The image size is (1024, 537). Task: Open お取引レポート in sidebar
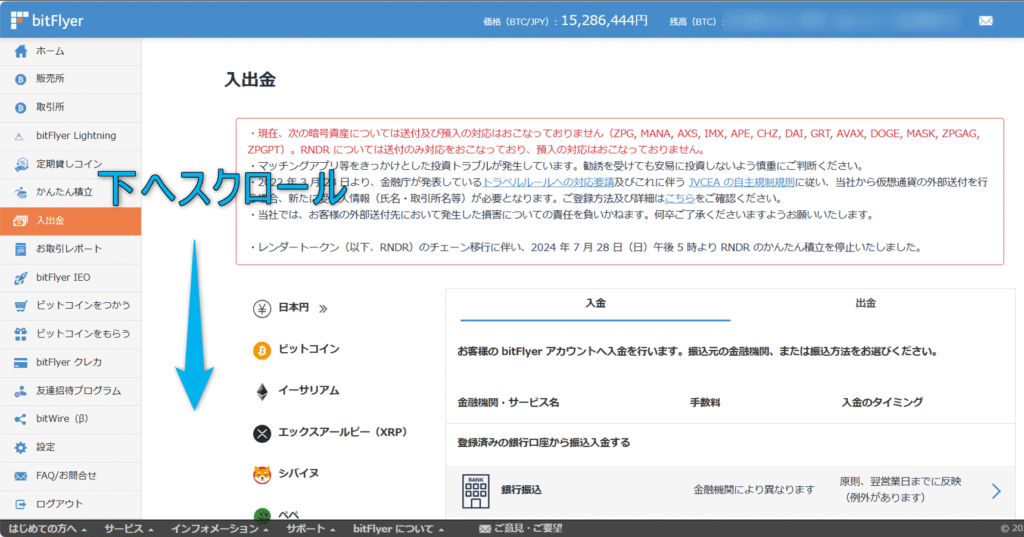point(71,249)
